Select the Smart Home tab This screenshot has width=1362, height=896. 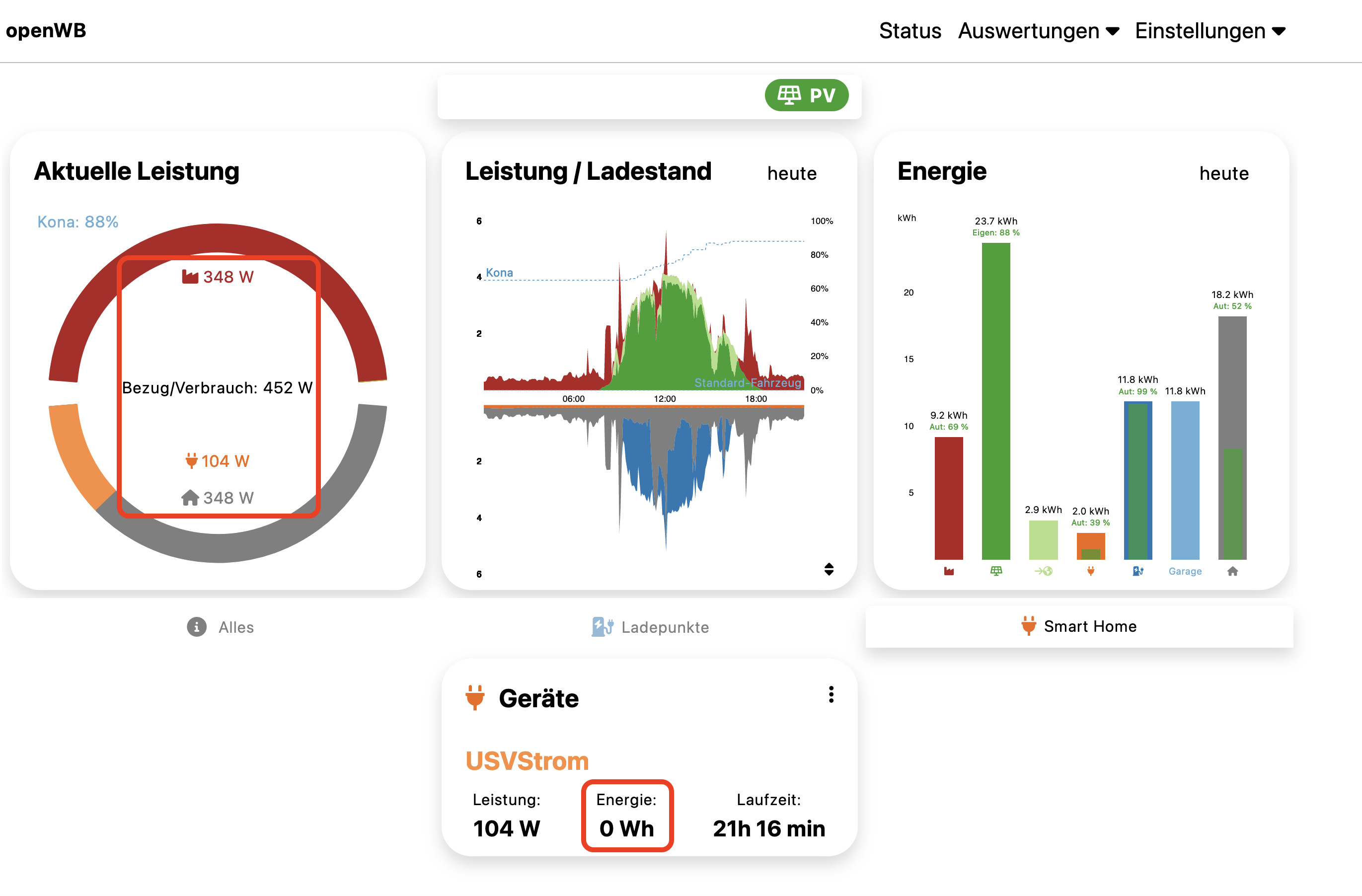pos(1079,626)
